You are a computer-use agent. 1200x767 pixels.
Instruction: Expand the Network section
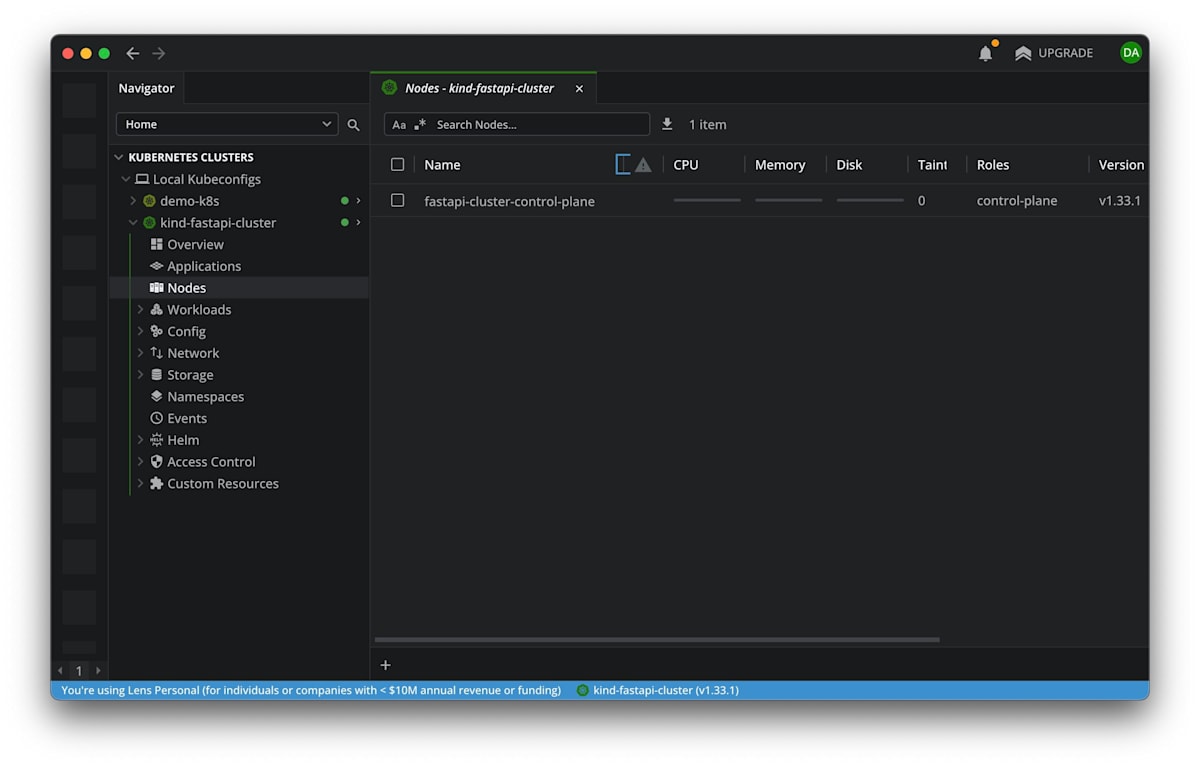(140, 353)
